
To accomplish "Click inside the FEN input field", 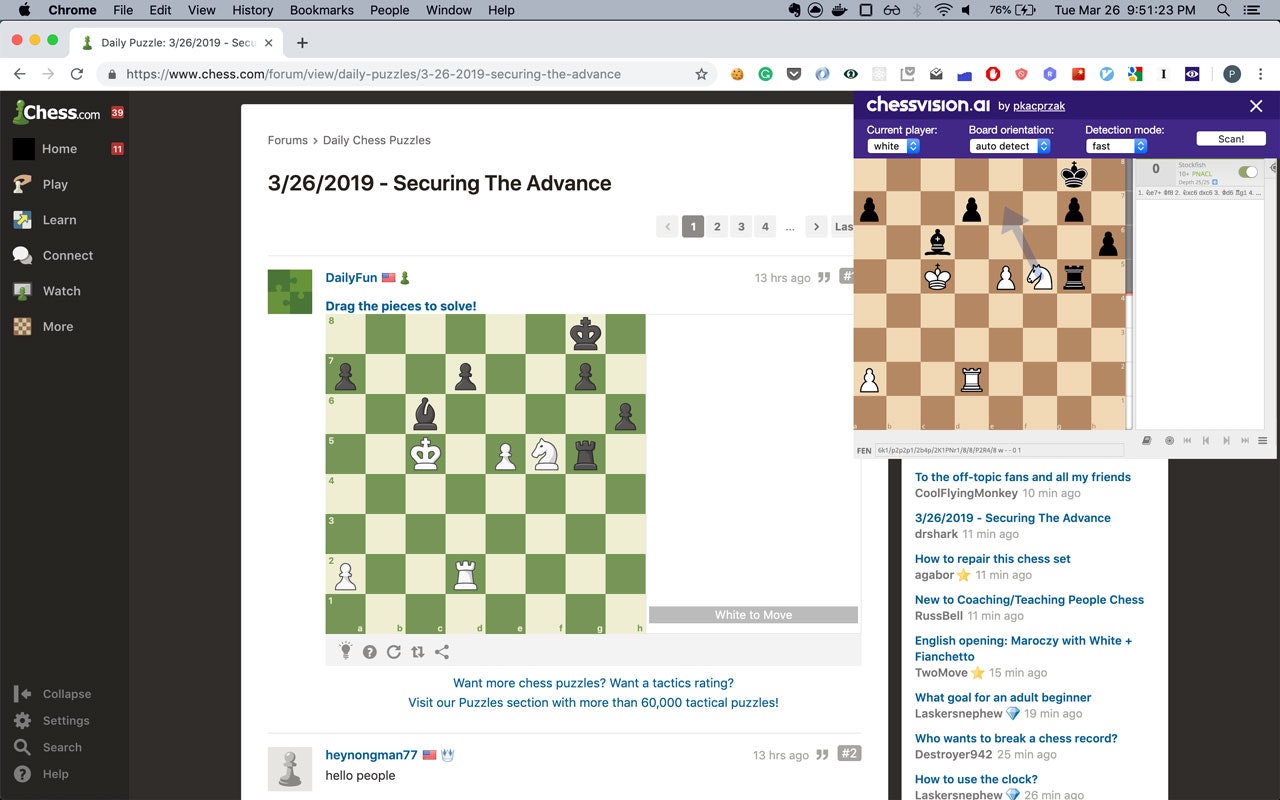I will click(1000, 450).
